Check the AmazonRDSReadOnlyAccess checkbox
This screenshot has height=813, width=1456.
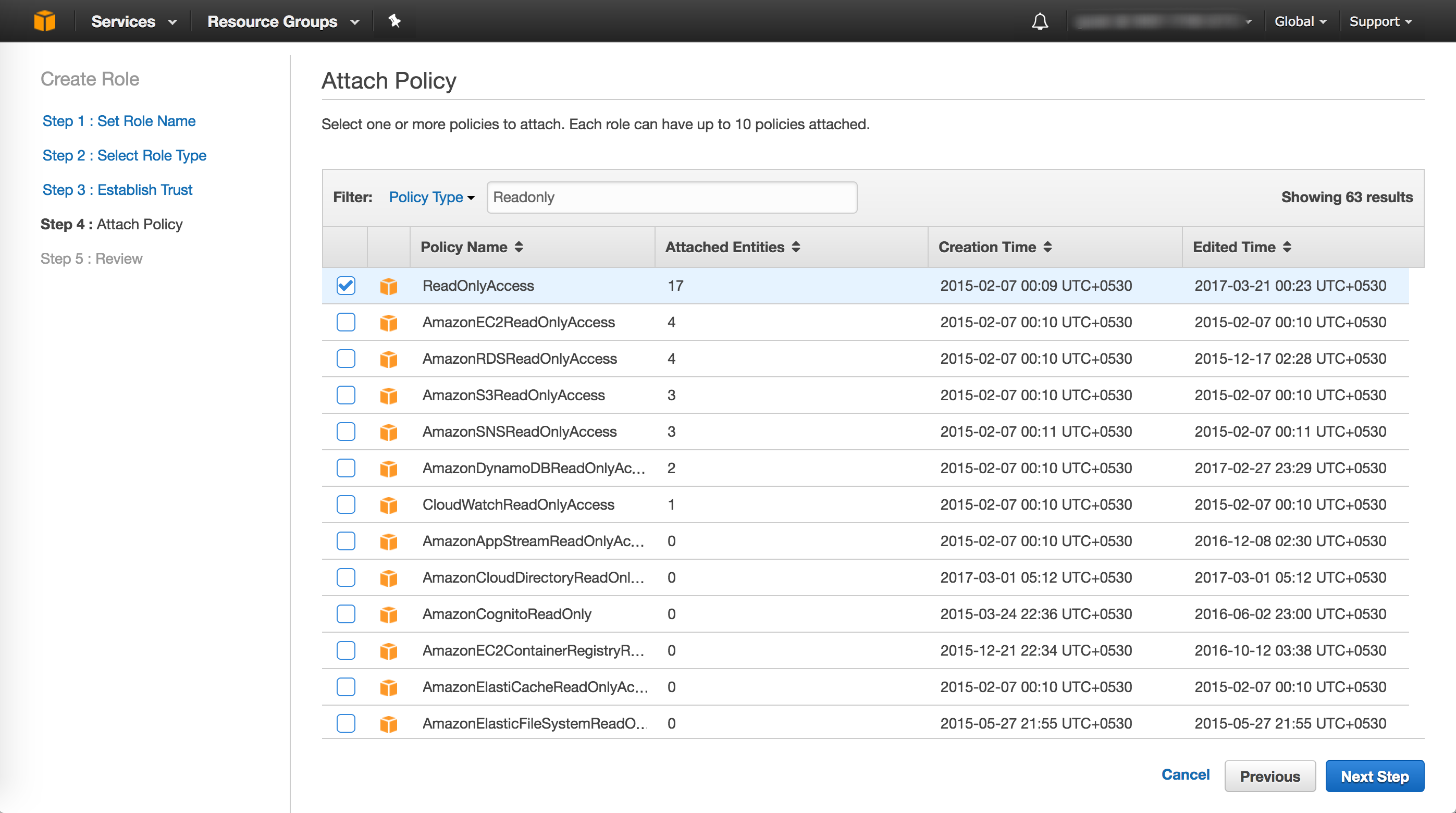click(x=346, y=359)
